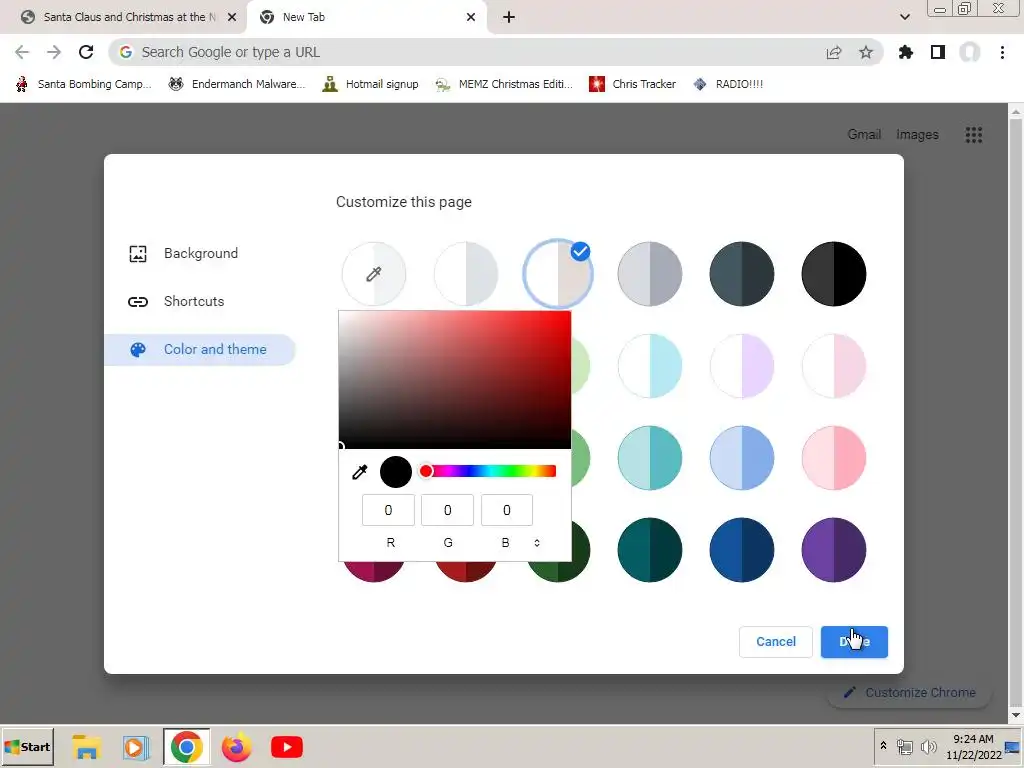Select the New Tab tab
The width and height of the screenshot is (1024, 768).
[367, 18]
